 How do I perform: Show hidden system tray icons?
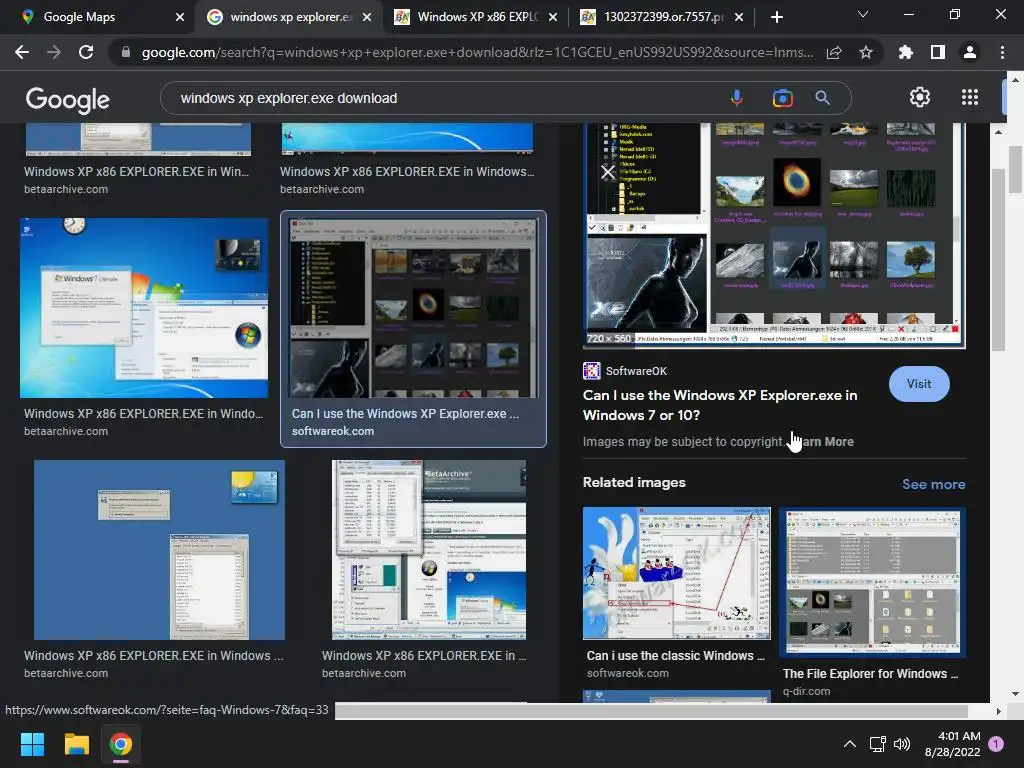(x=850, y=744)
